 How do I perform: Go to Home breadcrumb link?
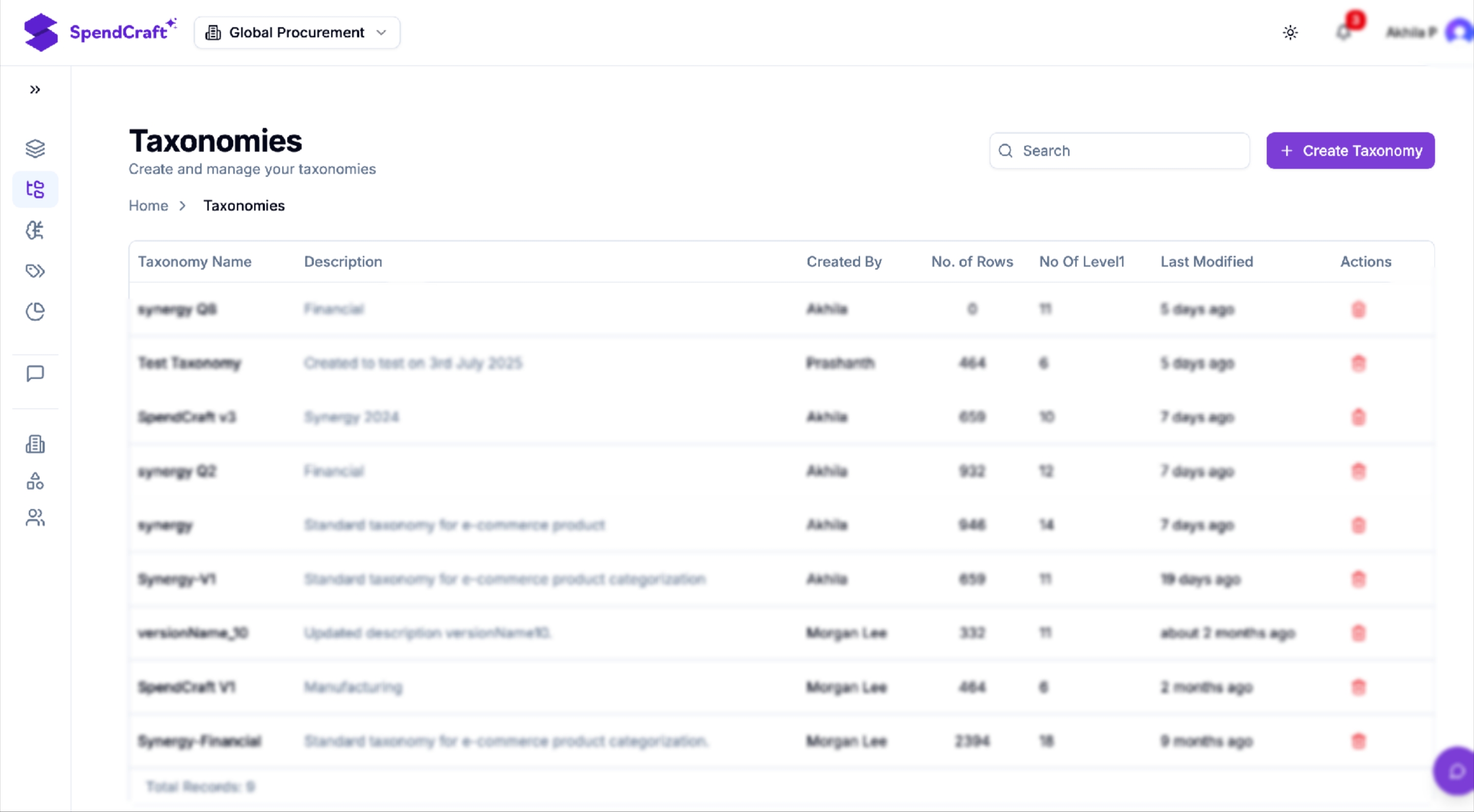pyautogui.click(x=148, y=206)
